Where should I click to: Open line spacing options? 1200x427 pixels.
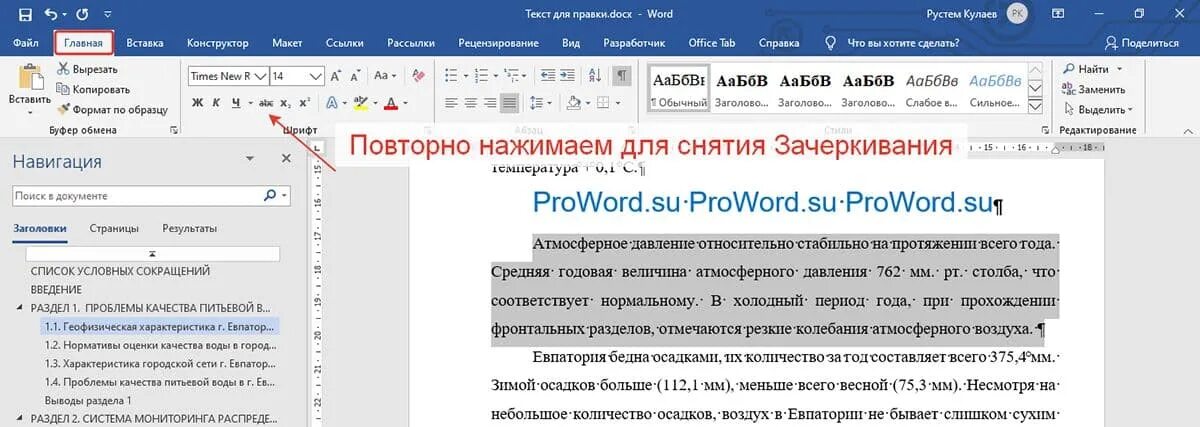(x=537, y=102)
